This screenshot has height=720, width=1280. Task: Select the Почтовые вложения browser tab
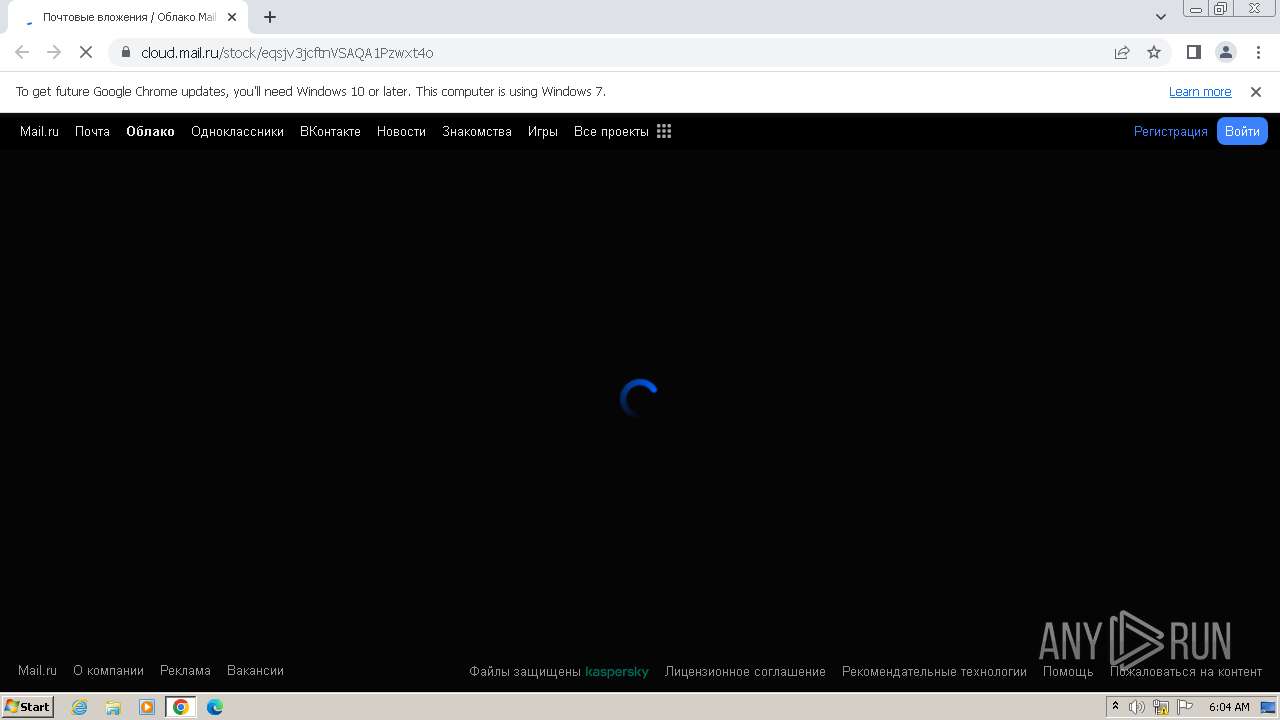tap(129, 17)
